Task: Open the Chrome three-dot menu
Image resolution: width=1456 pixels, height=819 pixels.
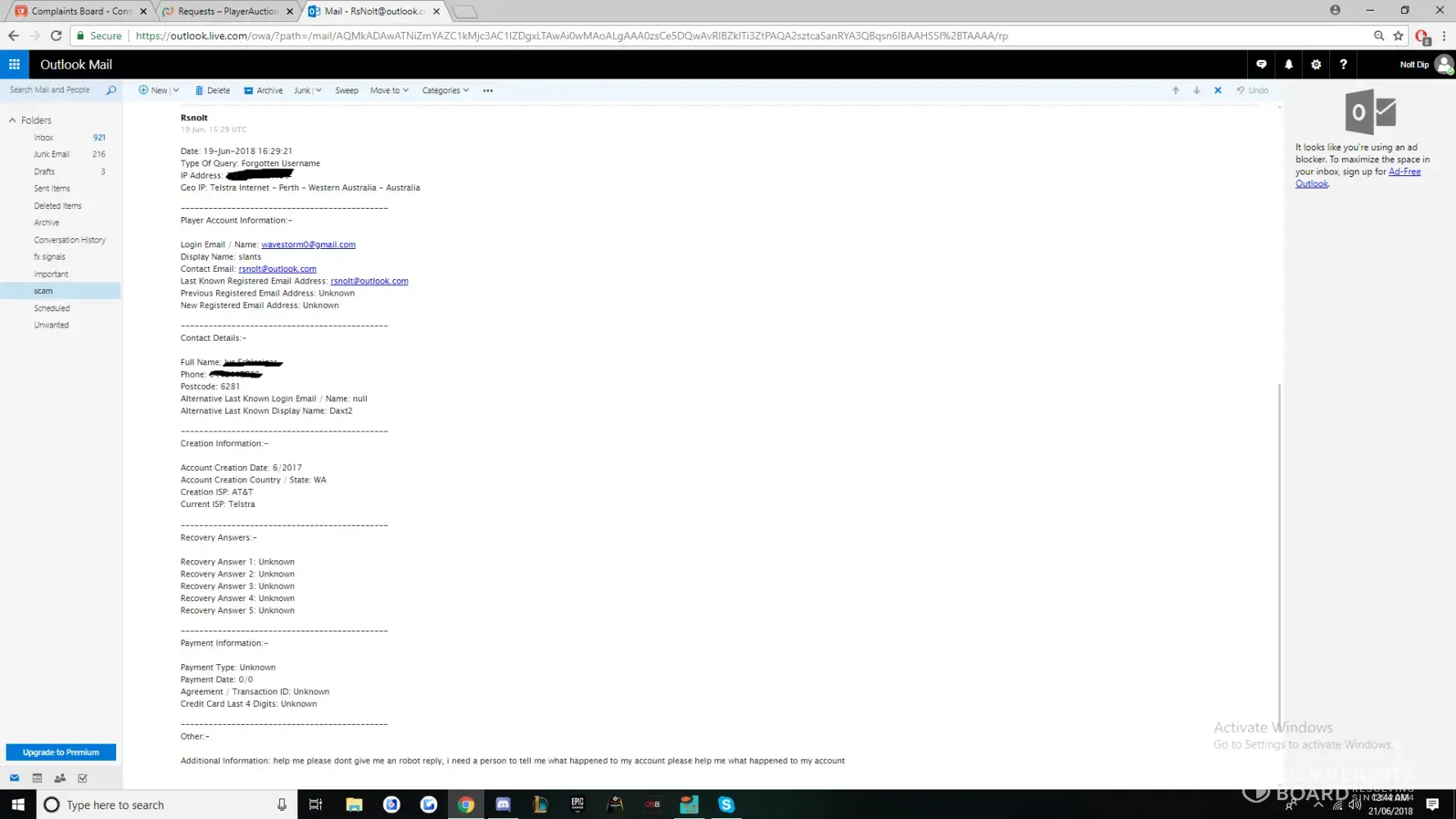Action: point(1444,35)
